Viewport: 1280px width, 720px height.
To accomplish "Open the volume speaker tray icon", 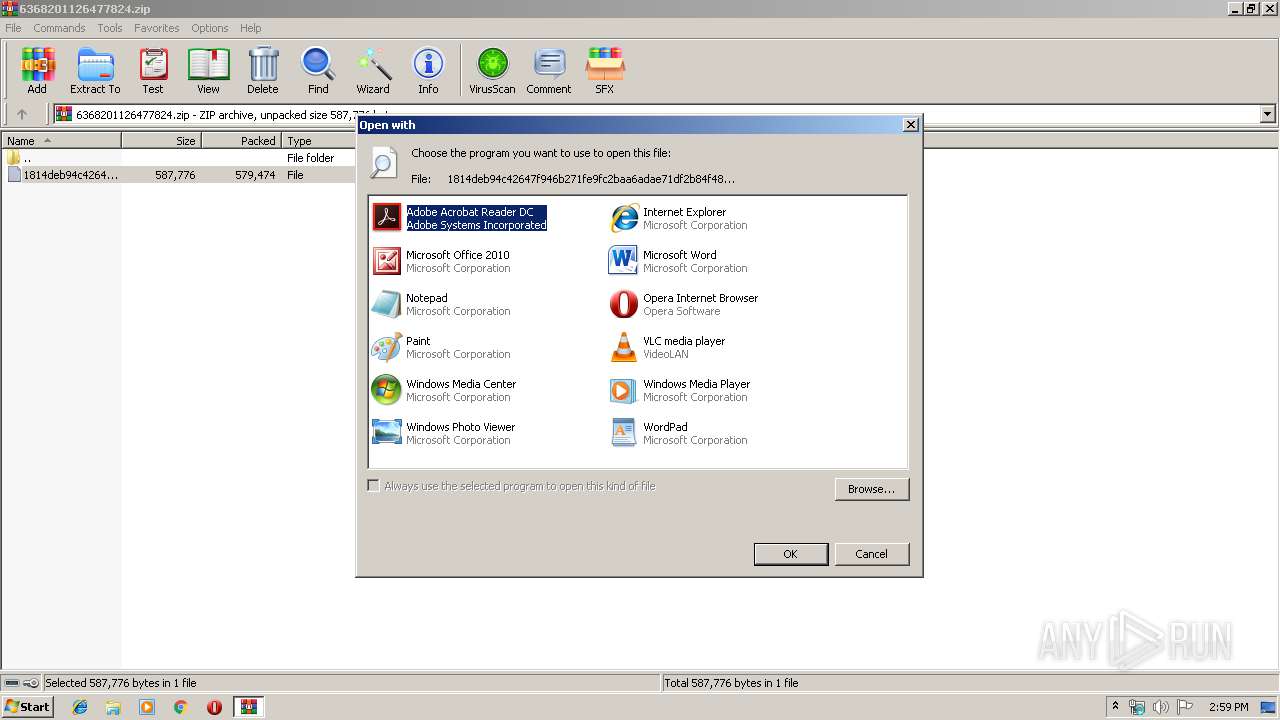I will (1160, 707).
